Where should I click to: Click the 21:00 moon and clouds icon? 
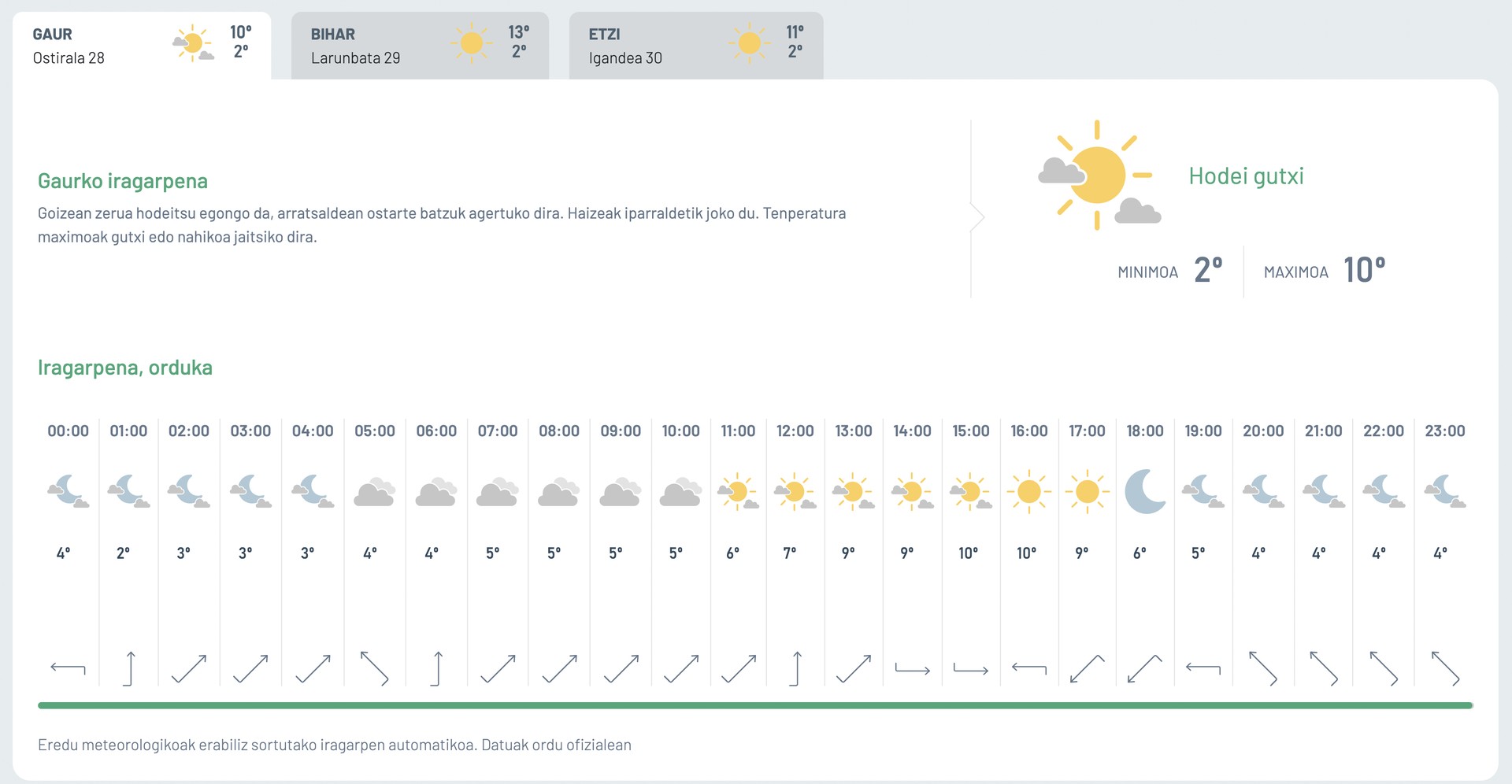click(x=1324, y=492)
